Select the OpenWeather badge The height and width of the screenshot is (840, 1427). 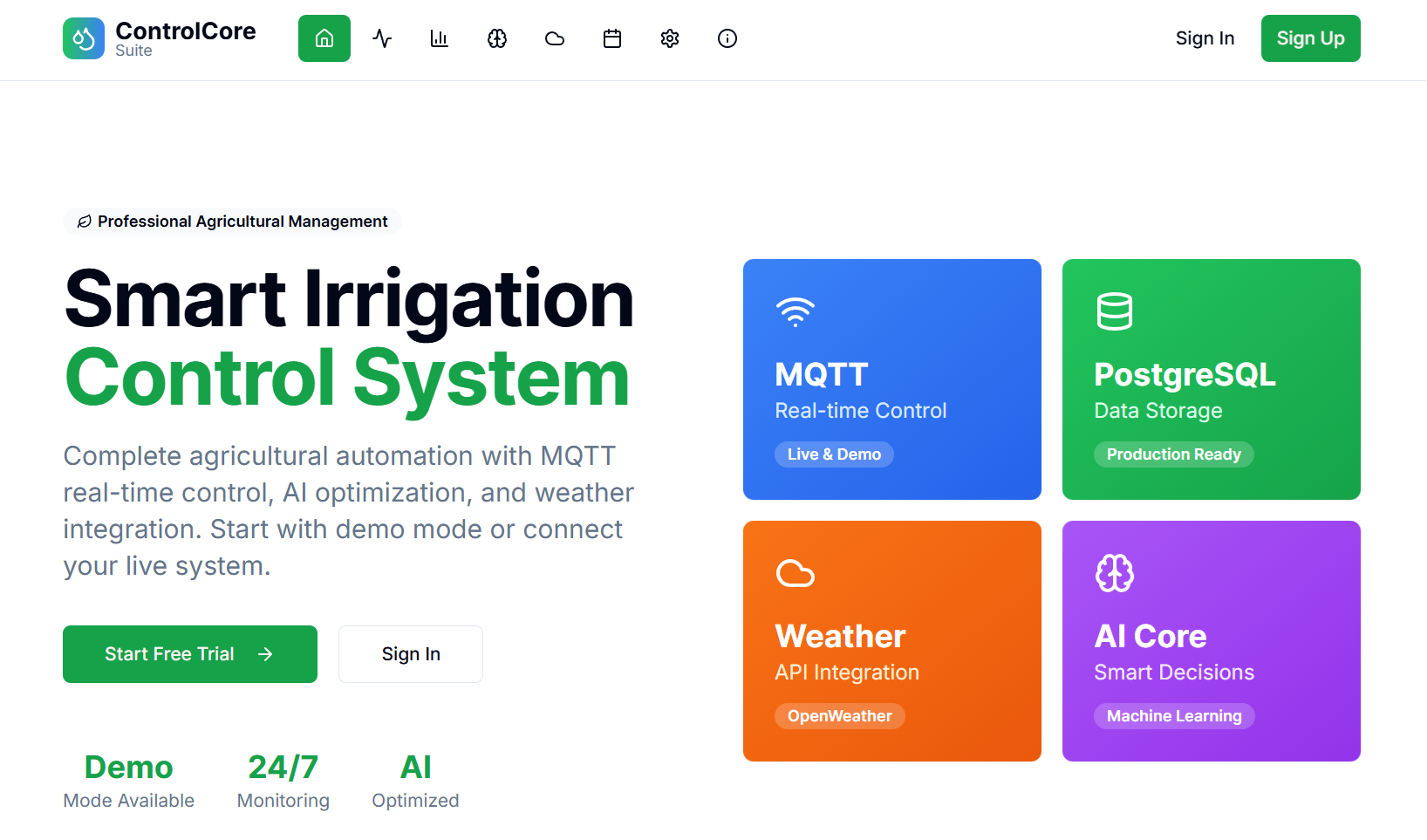pos(840,716)
